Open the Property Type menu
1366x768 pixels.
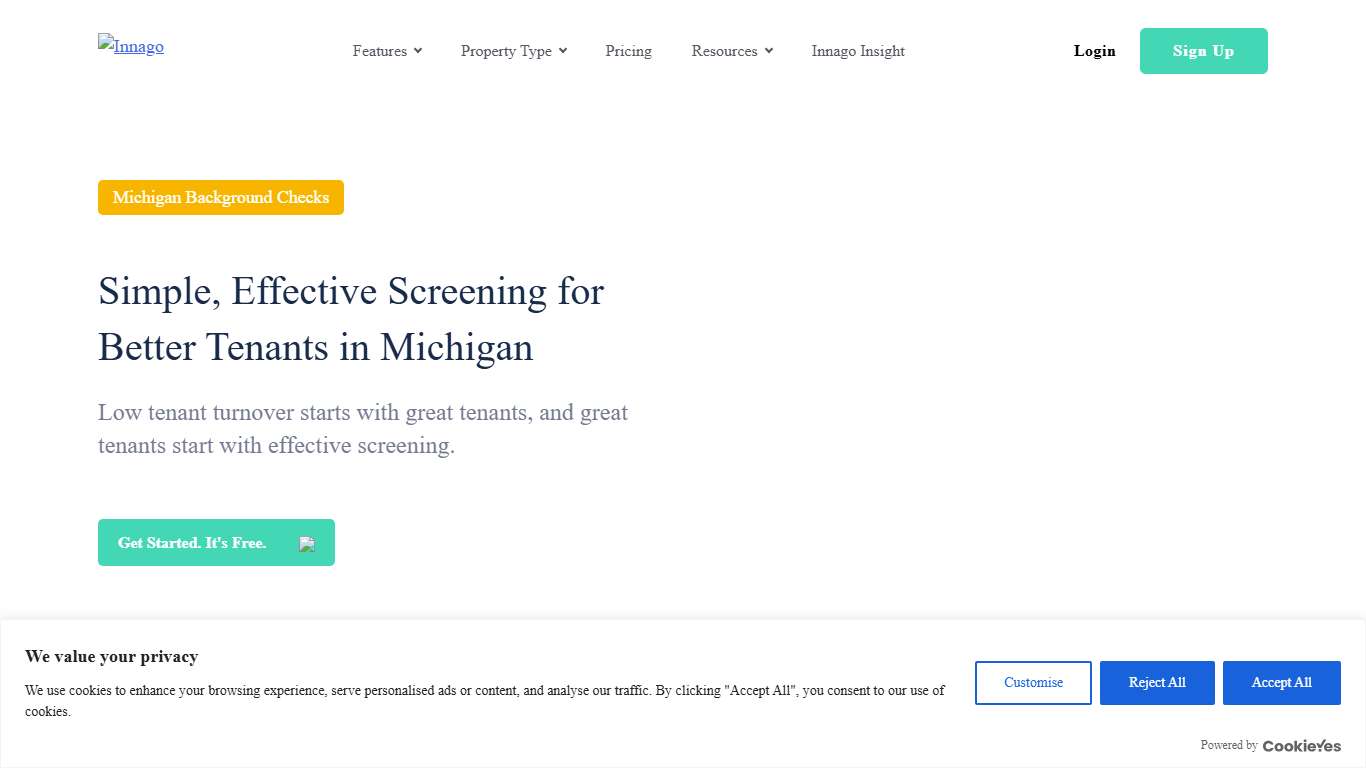[506, 50]
